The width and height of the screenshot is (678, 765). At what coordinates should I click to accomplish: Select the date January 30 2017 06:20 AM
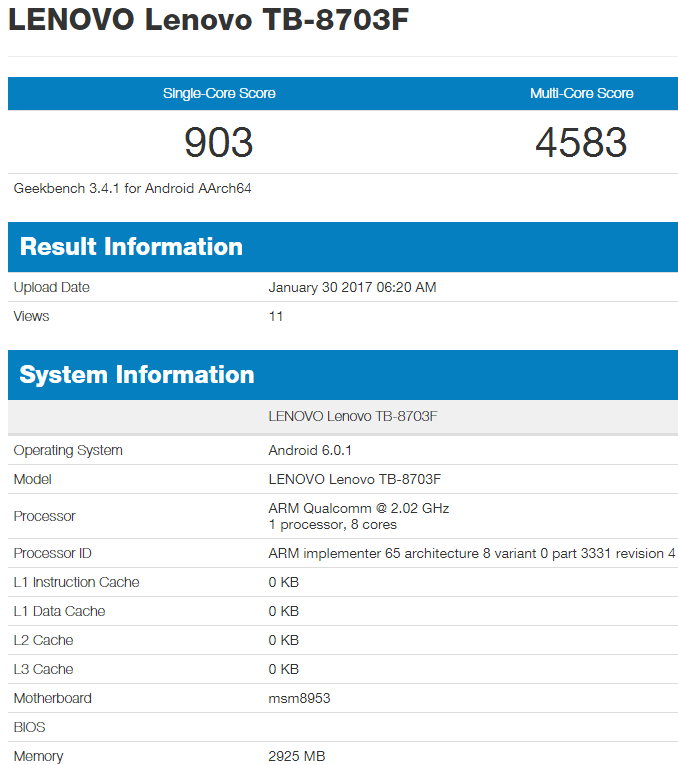(x=352, y=287)
